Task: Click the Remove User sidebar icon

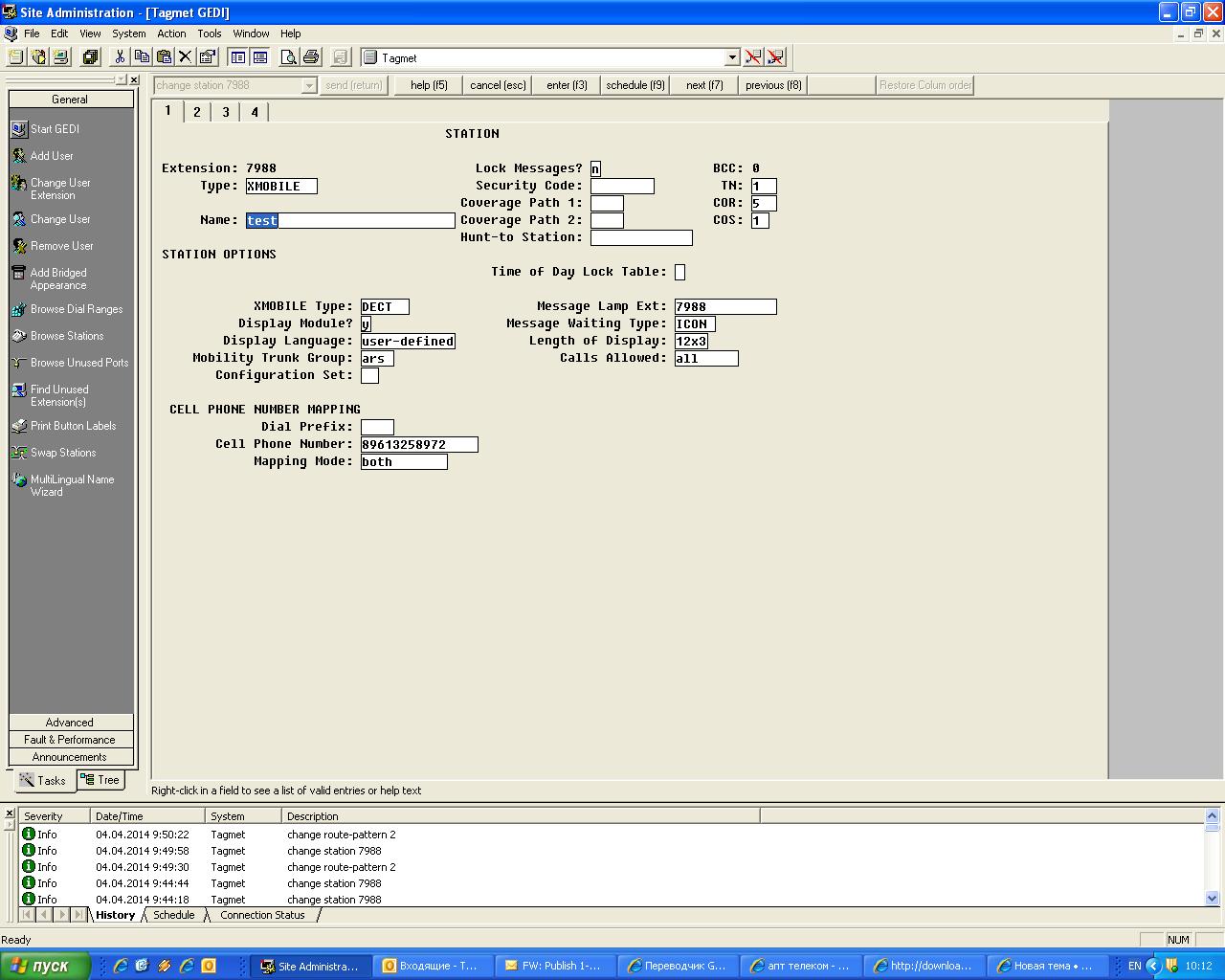Action: click(19, 246)
